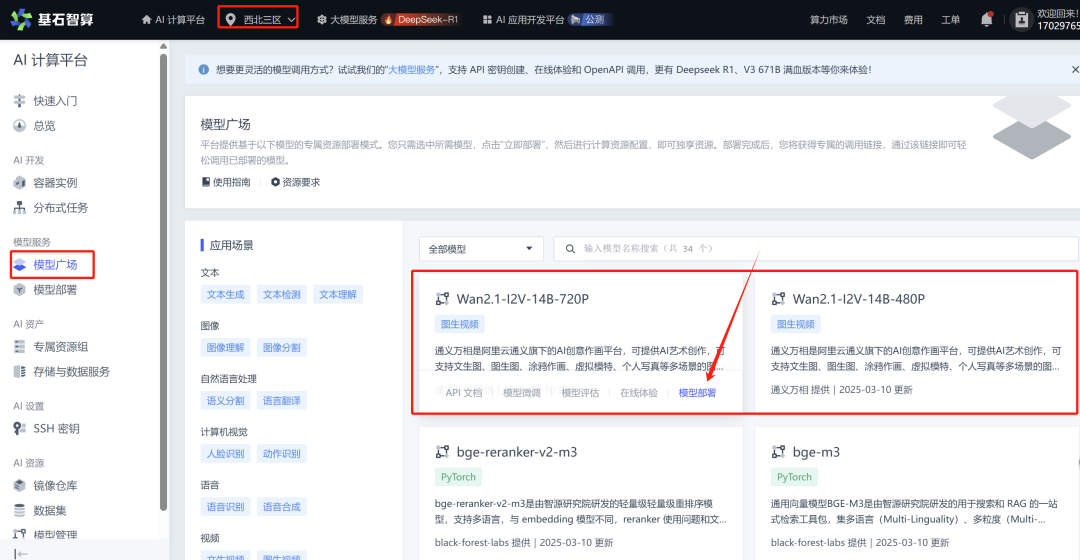Open 工单 in the top bar
This screenshot has height=560, width=1080.
pos(951,20)
